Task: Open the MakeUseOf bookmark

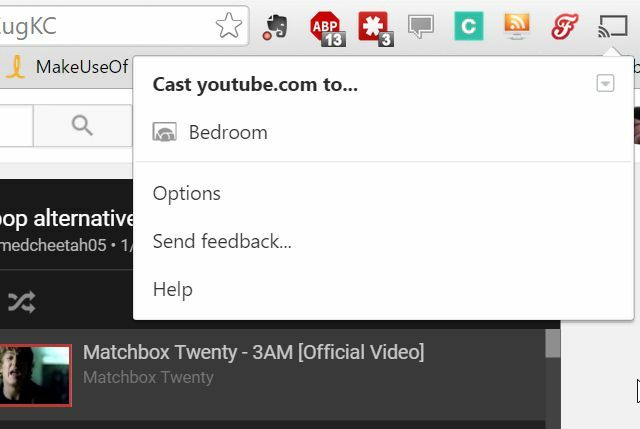Action: tap(67, 67)
